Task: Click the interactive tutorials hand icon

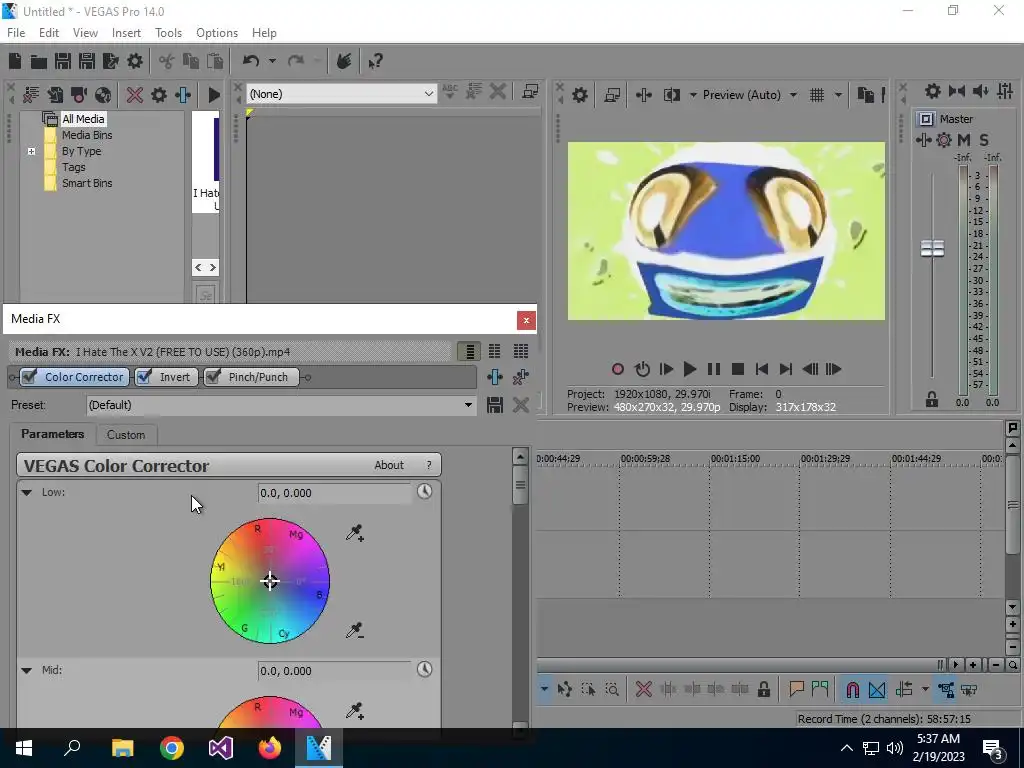Action: [x=344, y=61]
